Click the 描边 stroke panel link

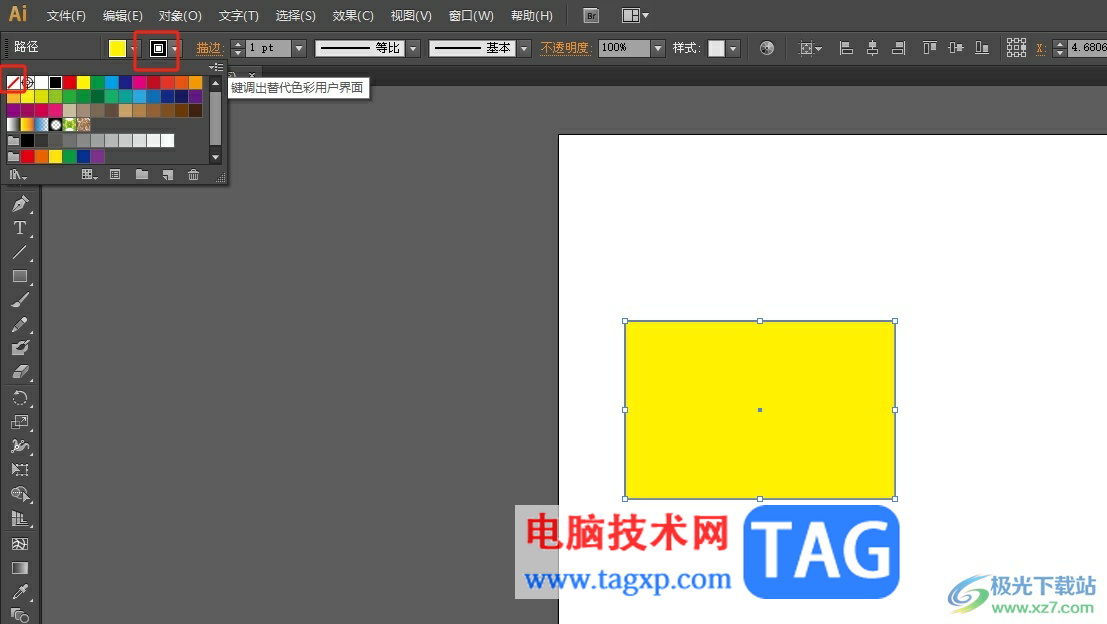tap(209, 48)
